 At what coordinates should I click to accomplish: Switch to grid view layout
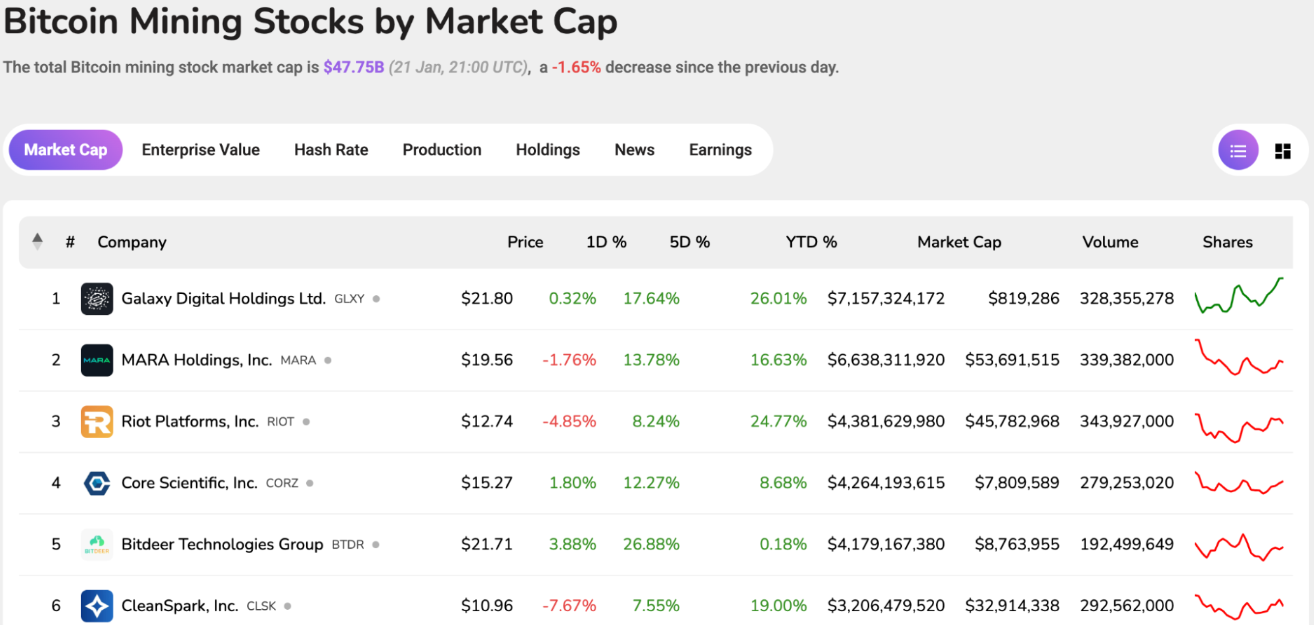coord(1283,151)
